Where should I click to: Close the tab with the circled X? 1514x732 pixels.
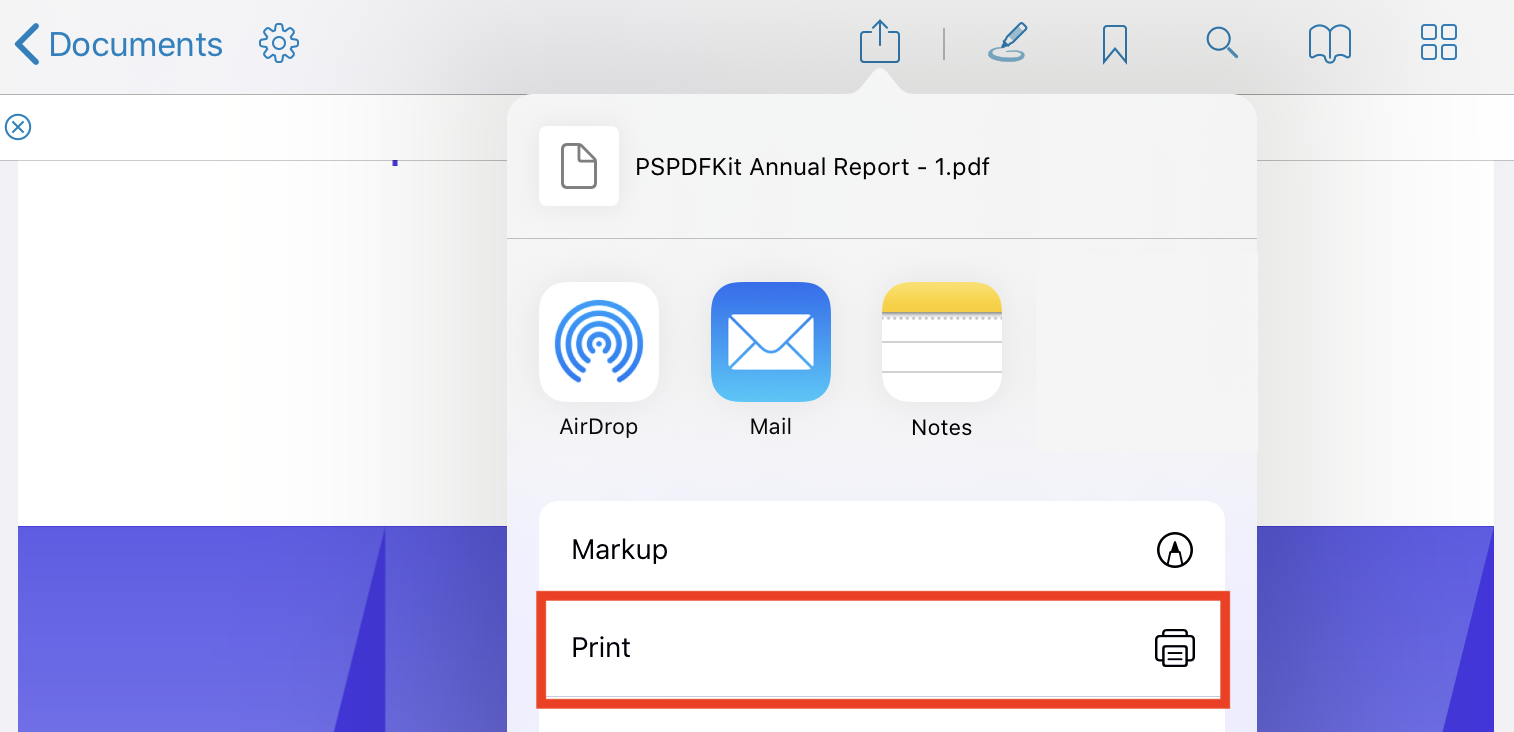tap(18, 127)
